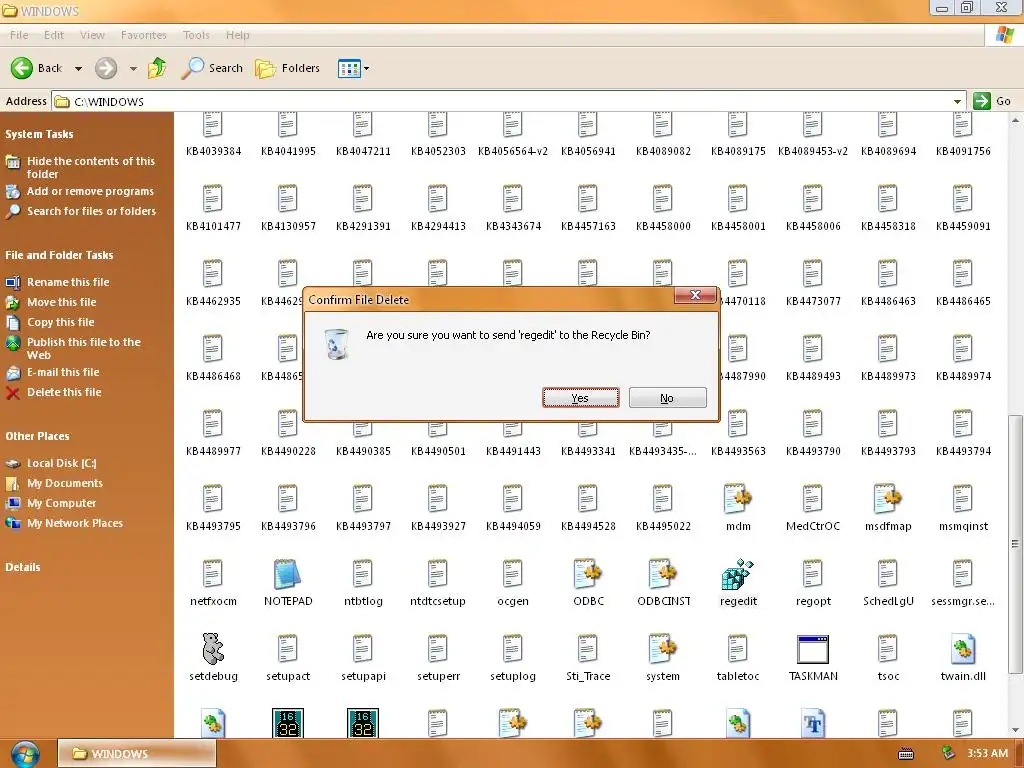Open the Help menu
Image resolution: width=1024 pixels, height=768 pixels.
click(238, 35)
